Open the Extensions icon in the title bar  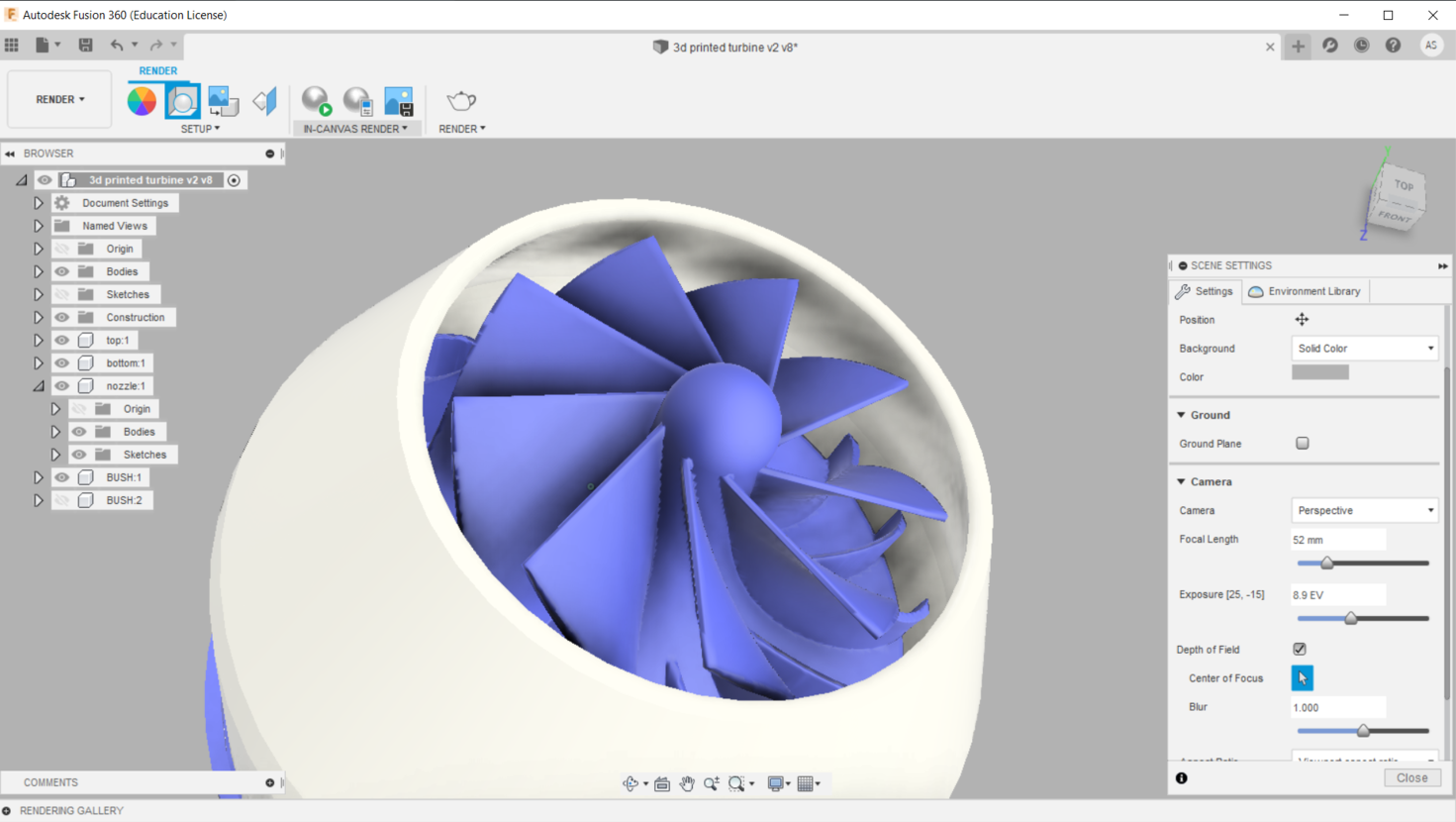coord(1330,46)
